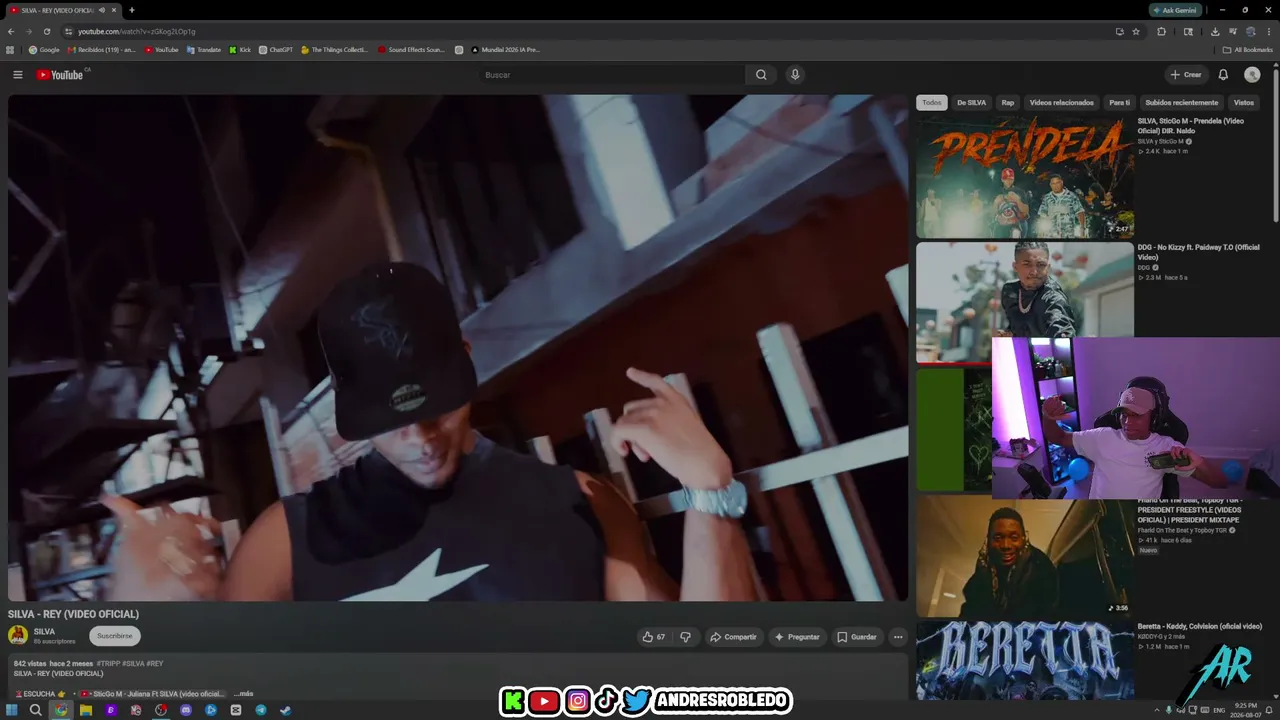Viewport: 1280px width, 720px height.
Task: Focus the YouTube Buscar search field
Action: [x=612, y=75]
